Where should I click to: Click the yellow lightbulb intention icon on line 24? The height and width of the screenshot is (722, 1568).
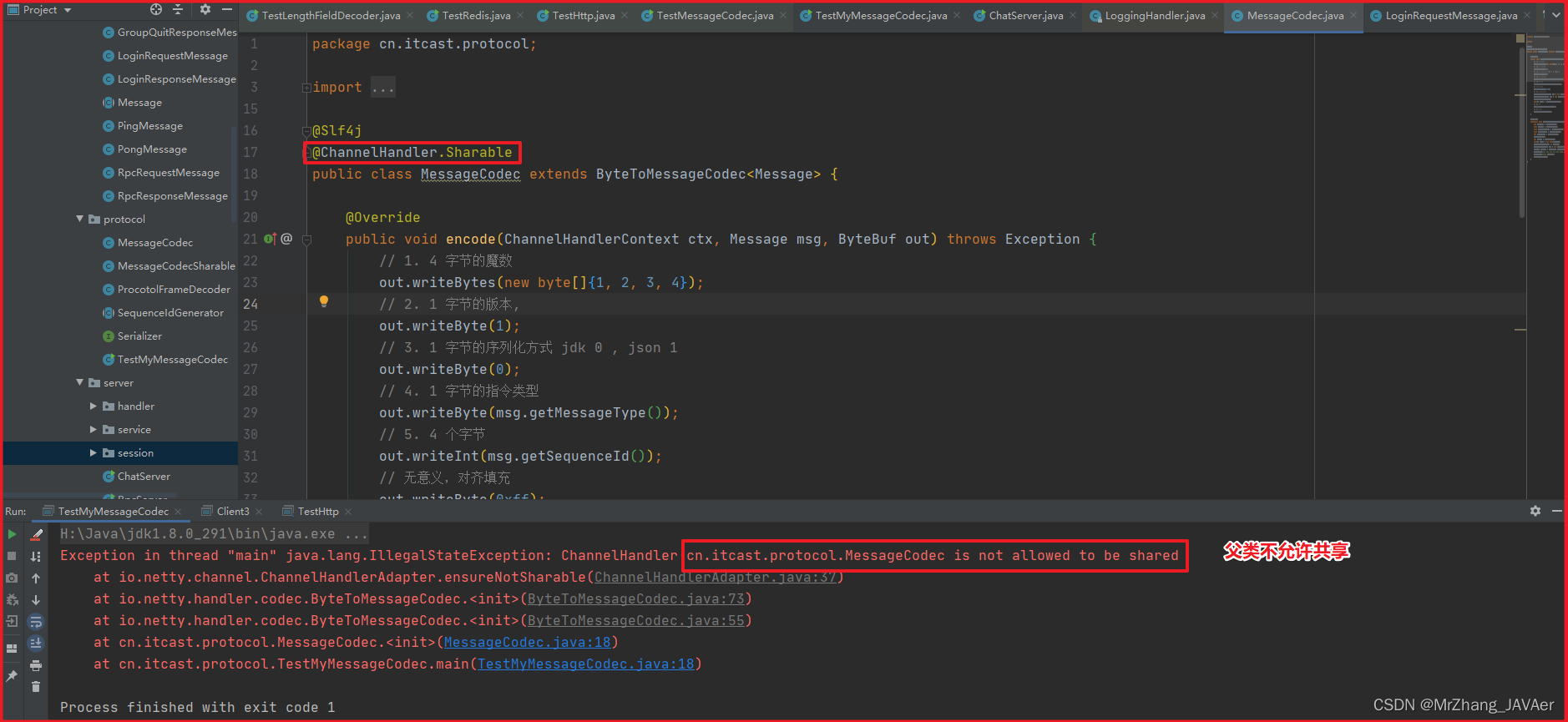tap(324, 301)
